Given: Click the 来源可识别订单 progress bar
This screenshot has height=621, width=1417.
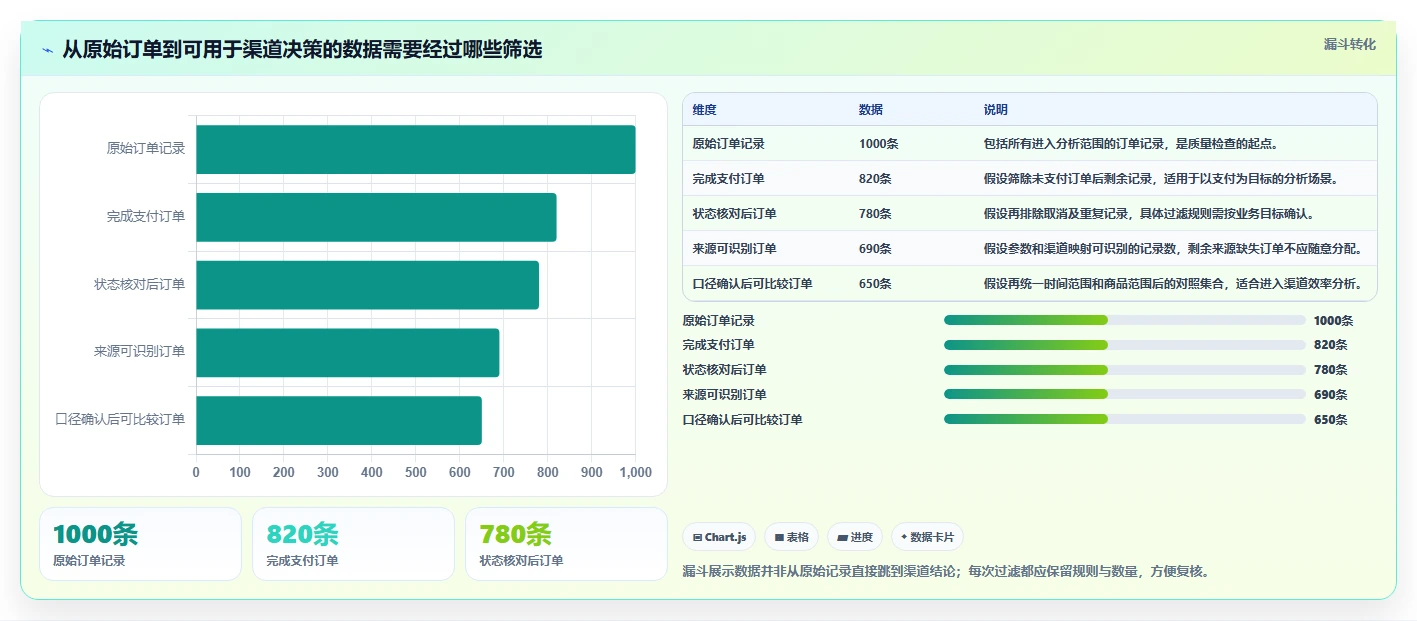Looking at the screenshot, I should pos(1125,394).
